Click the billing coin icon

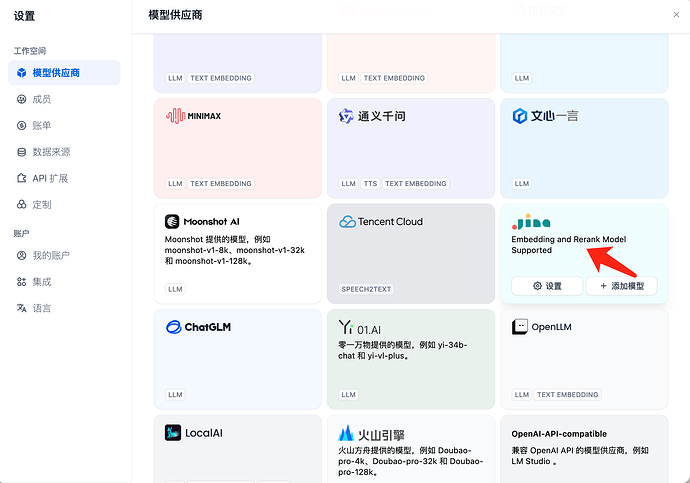pos(22,125)
